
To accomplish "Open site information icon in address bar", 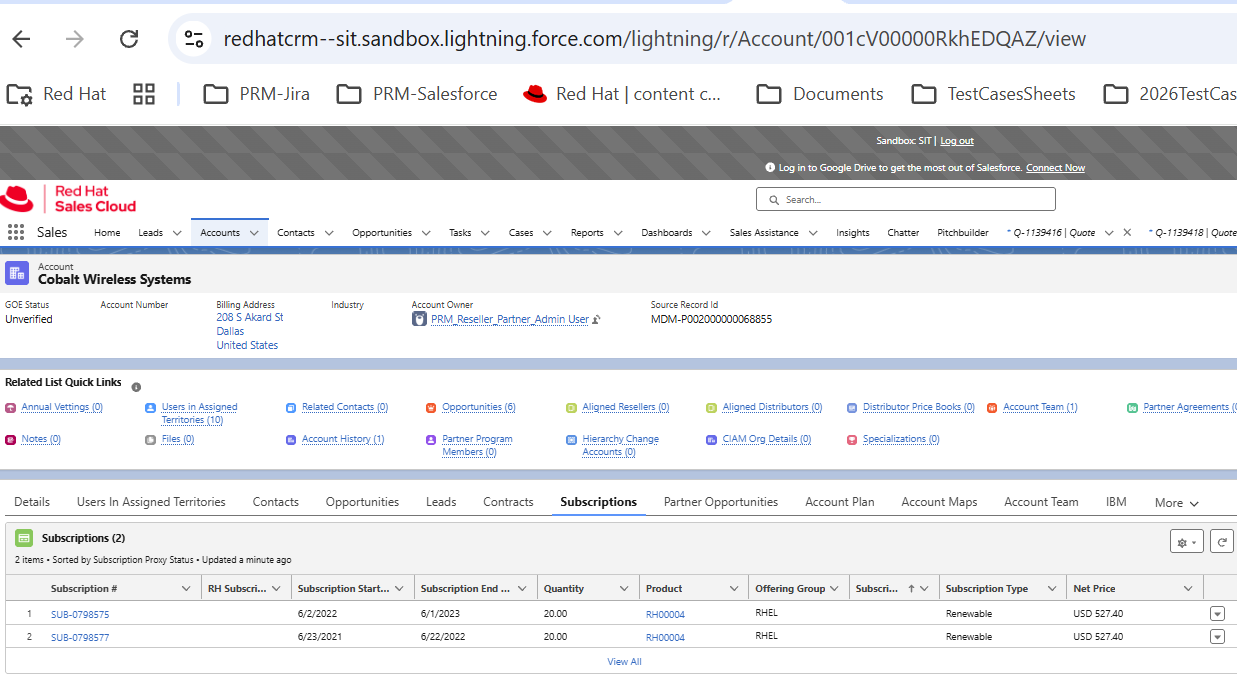I will (x=193, y=39).
